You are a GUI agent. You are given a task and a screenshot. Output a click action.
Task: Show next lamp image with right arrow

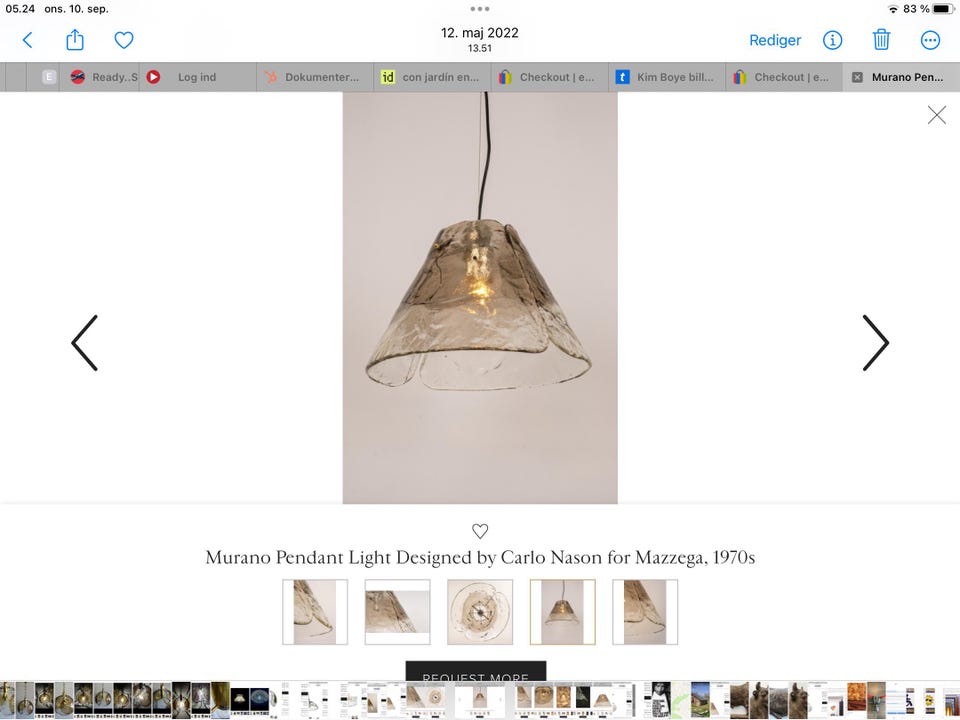(876, 343)
